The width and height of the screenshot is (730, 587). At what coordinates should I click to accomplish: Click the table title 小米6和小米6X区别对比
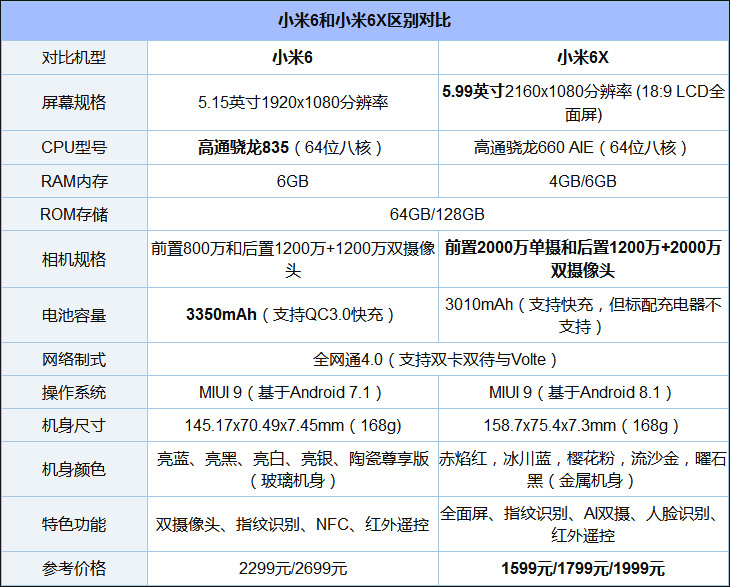[365, 21]
